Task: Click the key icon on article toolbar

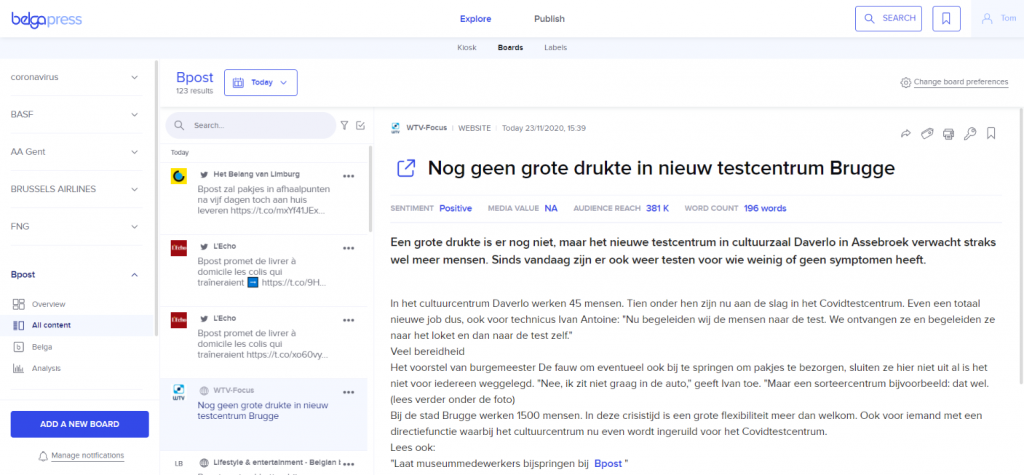Action: click(x=970, y=134)
